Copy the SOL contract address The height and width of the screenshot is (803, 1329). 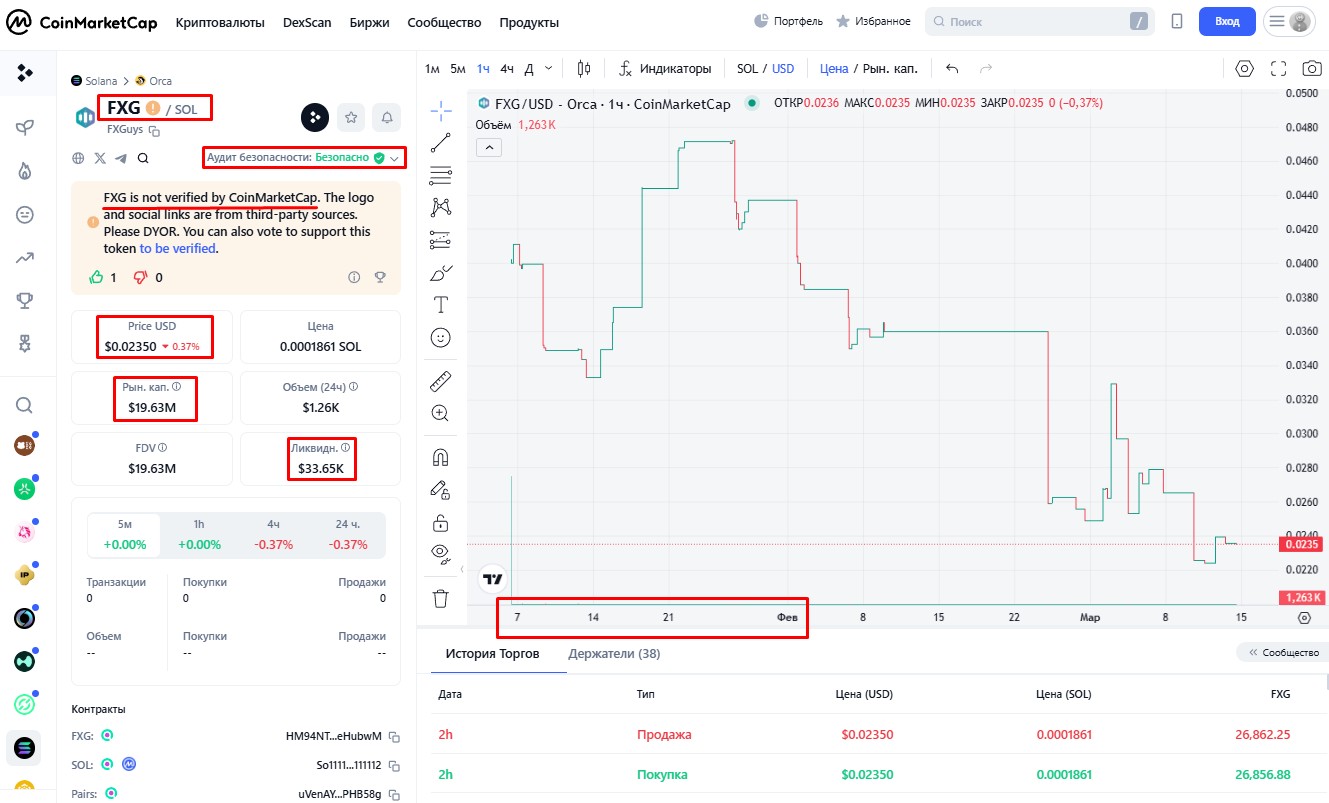[394, 766]
